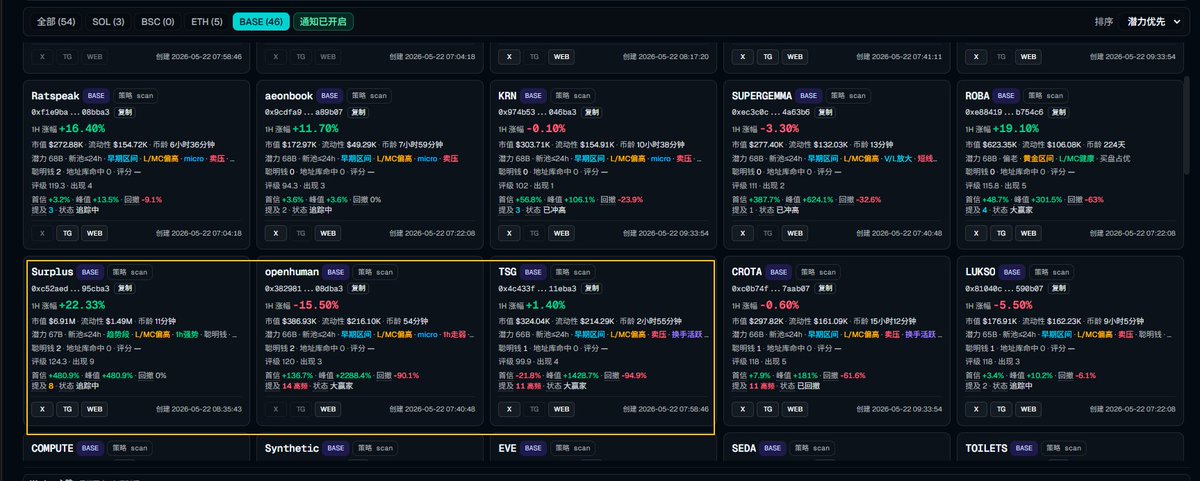The image size is (1200, 481).
Task: Open the SUPERGEMMA TG link
Action: (767, 233)
